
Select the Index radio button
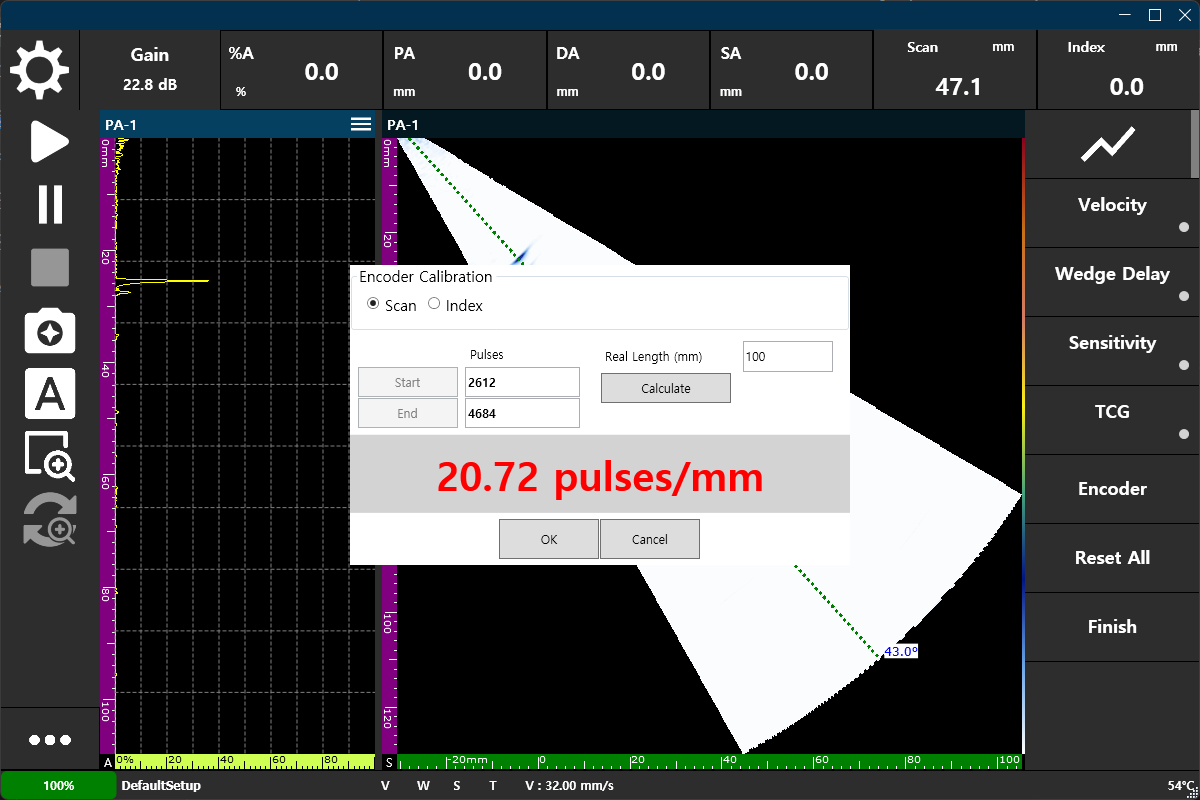[434, 304]
